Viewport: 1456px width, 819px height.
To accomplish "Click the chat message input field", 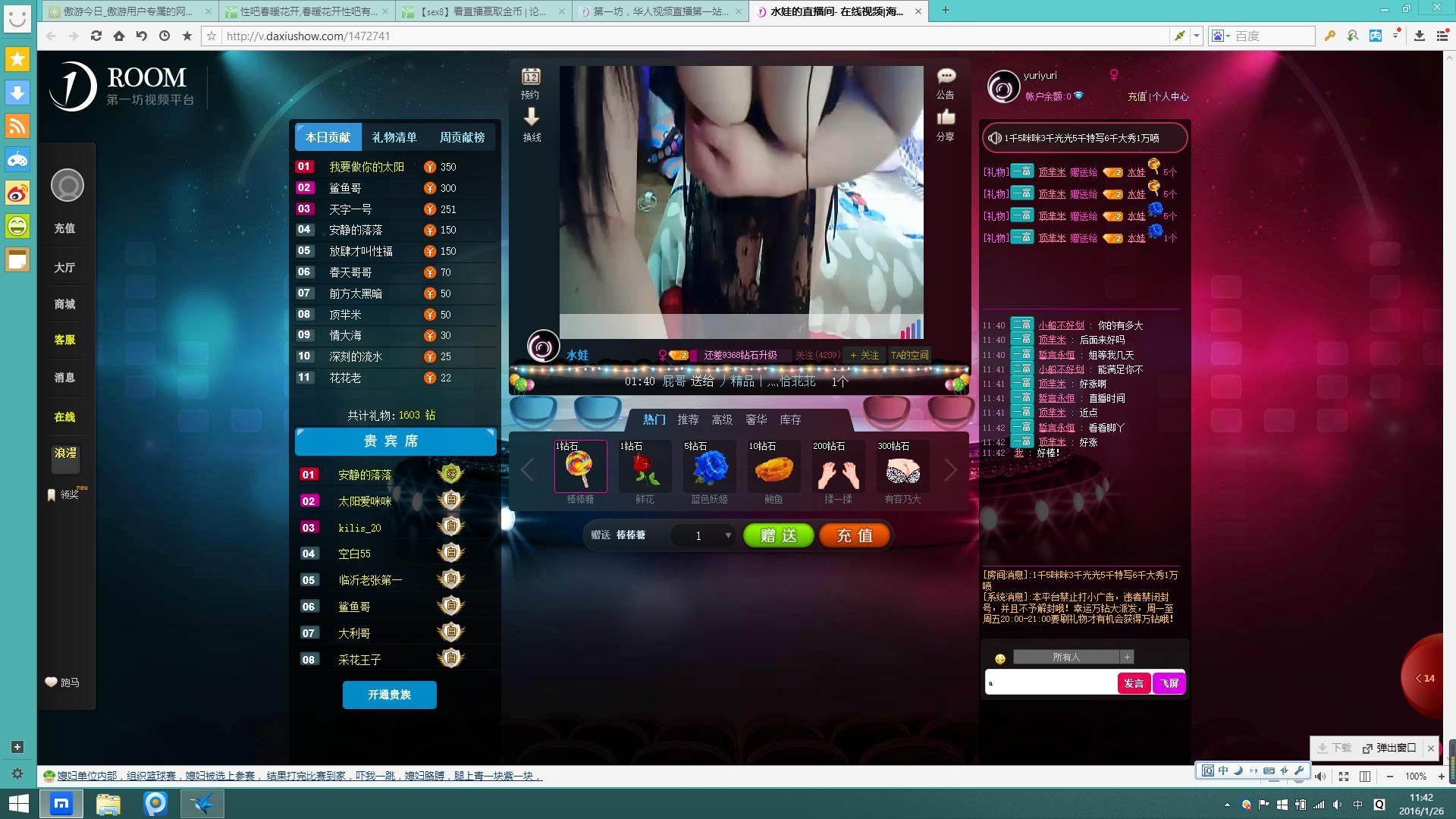I will click(1050, 683).
